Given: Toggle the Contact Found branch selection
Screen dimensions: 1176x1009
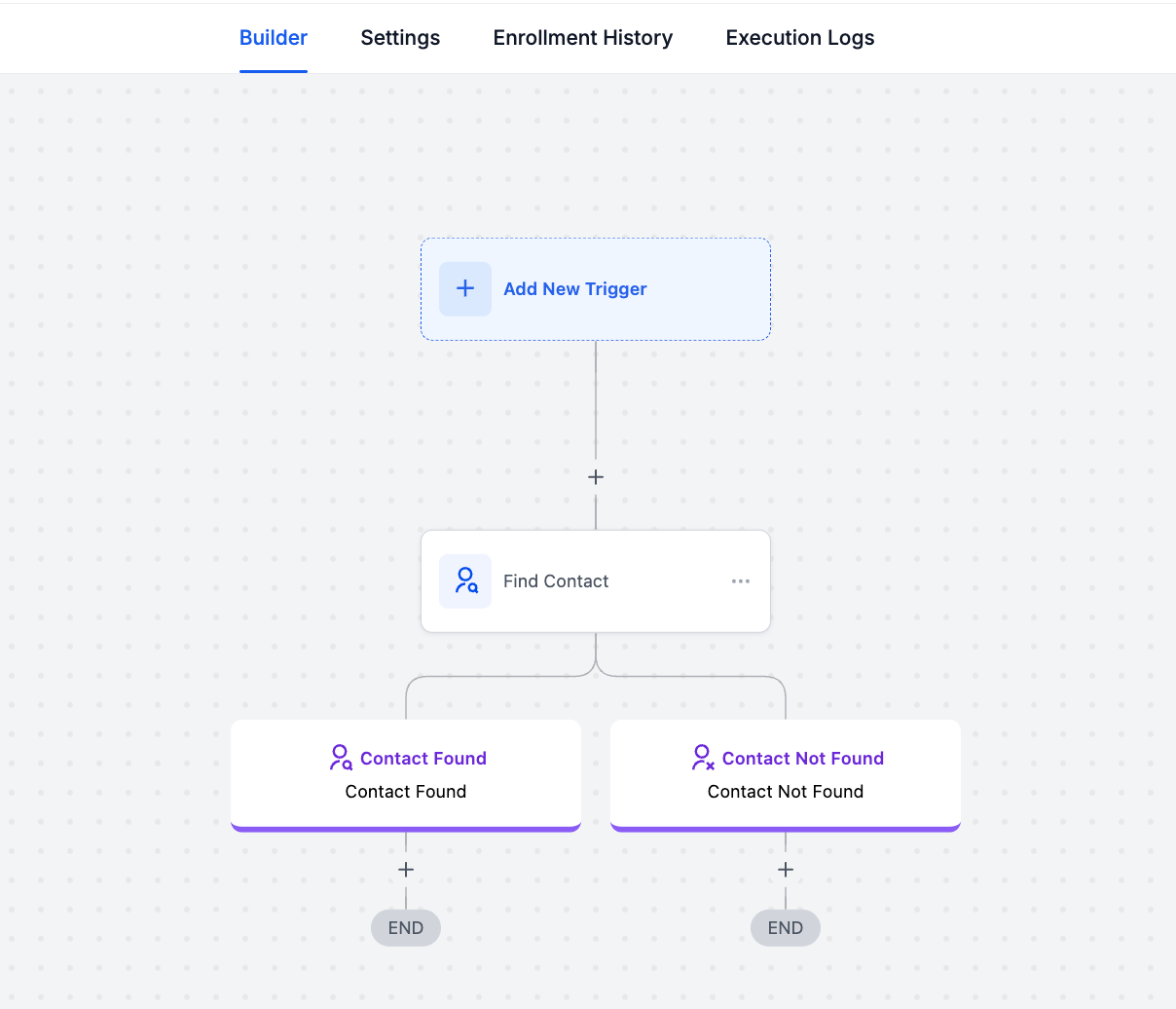Looking at the screenshot, I should (x=406, y=774).
